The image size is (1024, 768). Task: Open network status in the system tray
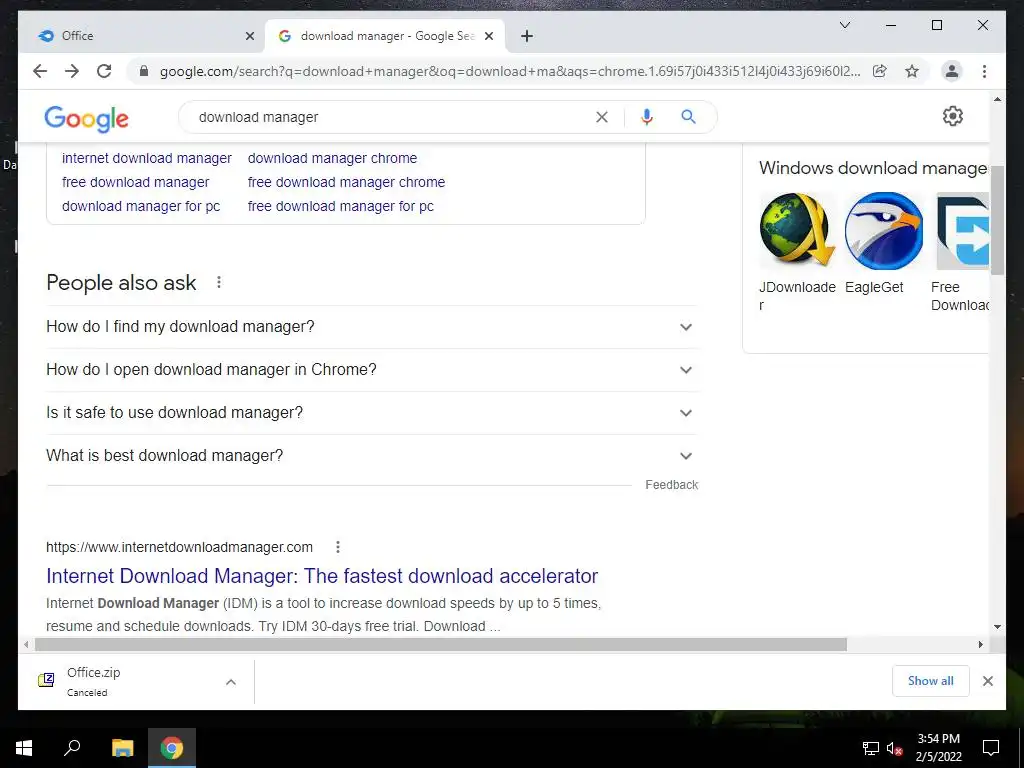point(871,748)
